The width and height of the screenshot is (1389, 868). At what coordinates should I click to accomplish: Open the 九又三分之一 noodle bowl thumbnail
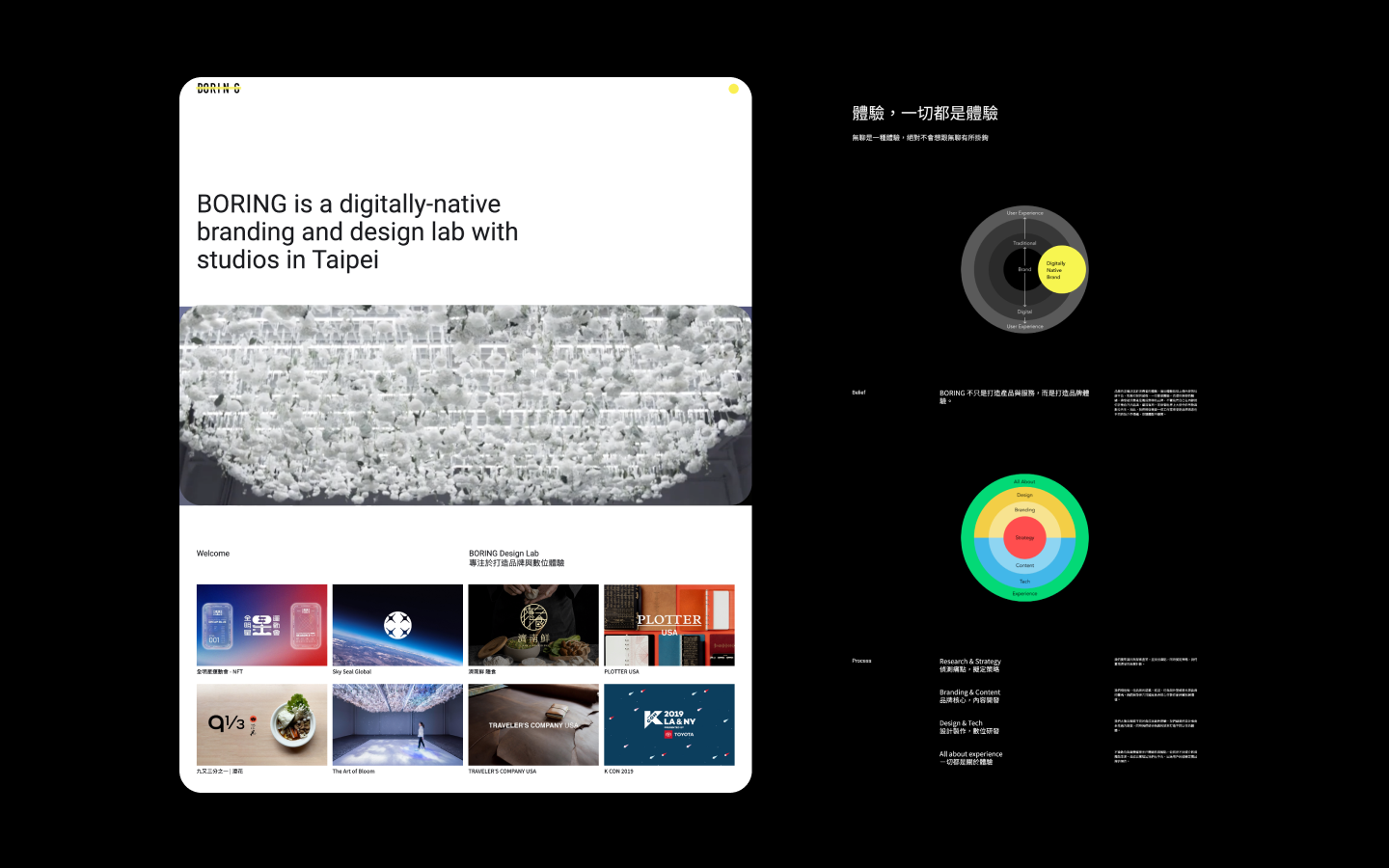tap(261, 724)
